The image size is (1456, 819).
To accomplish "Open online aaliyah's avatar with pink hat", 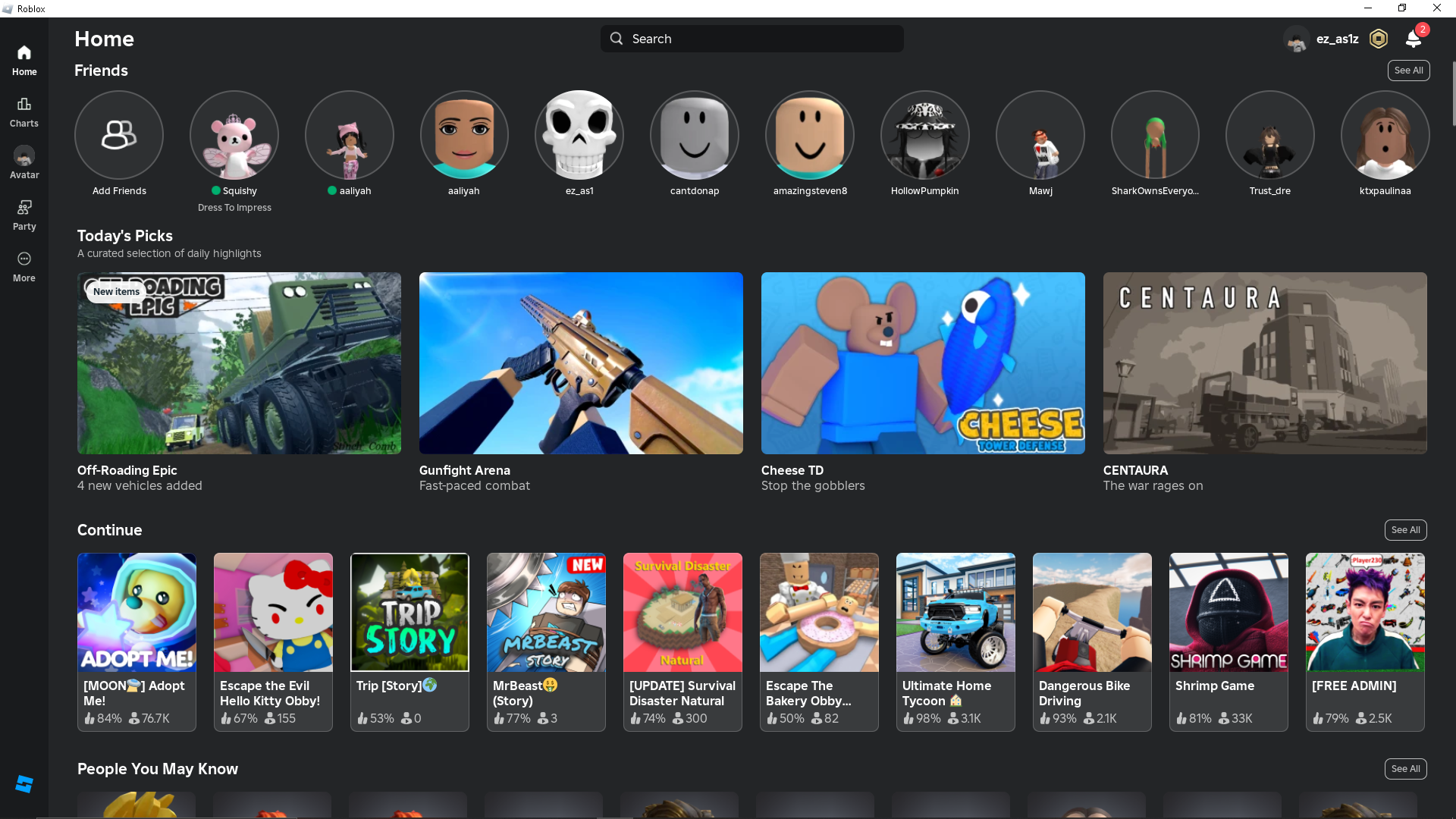I will click(350, 135).
